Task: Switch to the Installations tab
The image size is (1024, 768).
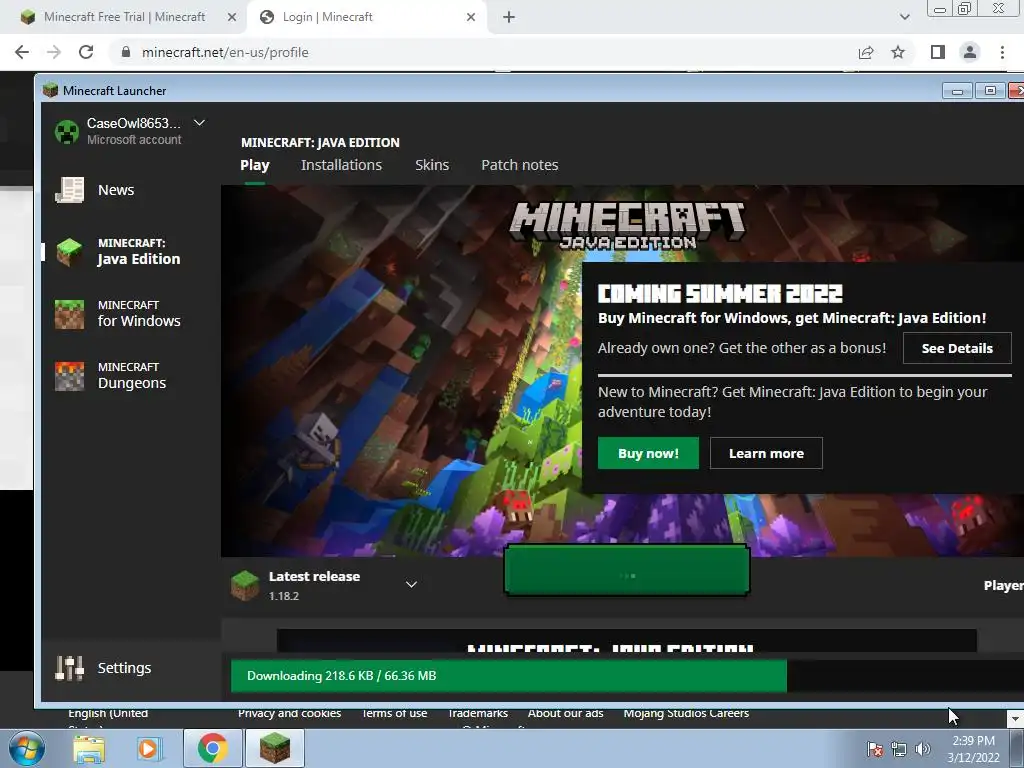Action: [342, 165]
